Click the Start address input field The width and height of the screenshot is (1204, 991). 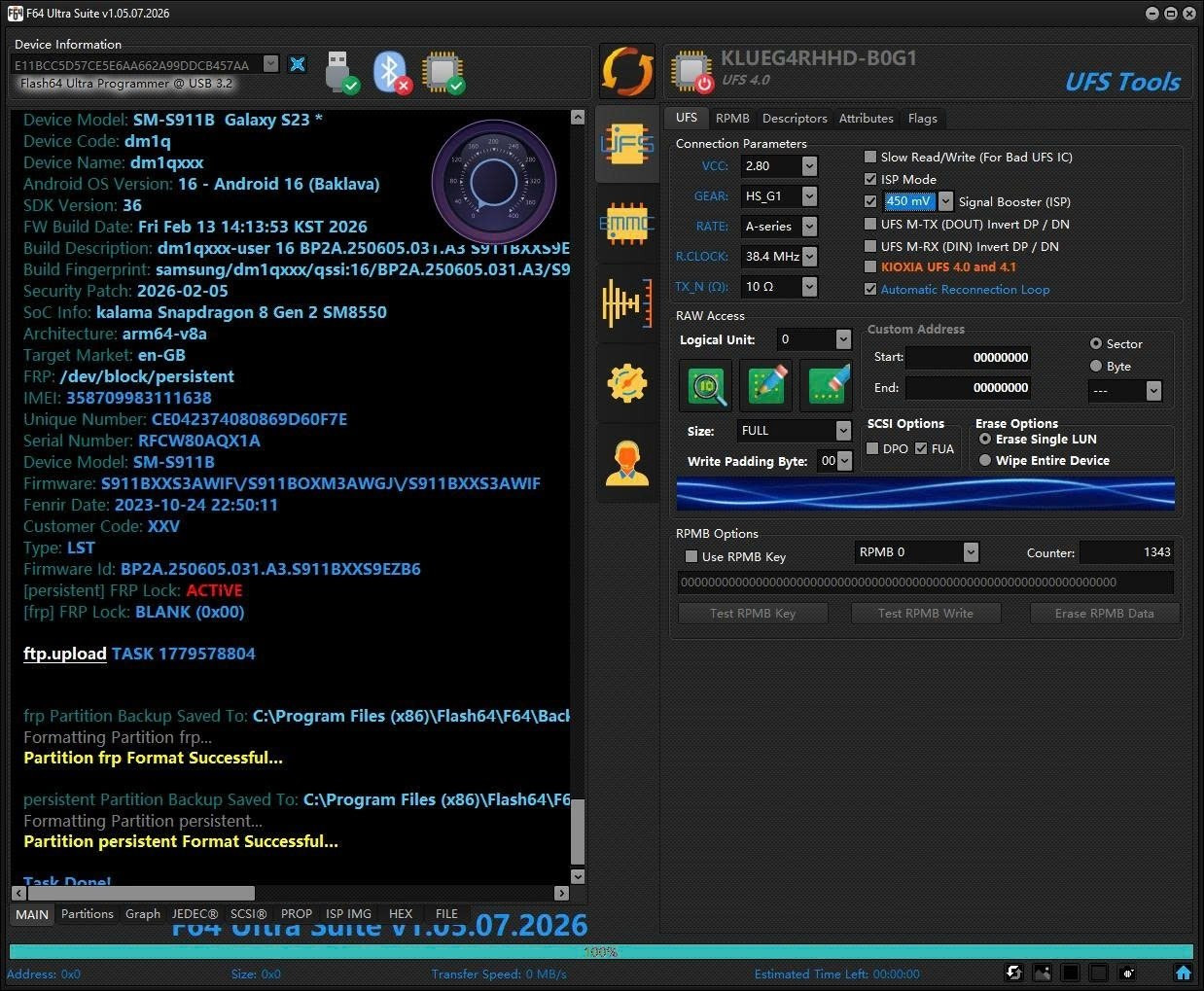(968, 357)
